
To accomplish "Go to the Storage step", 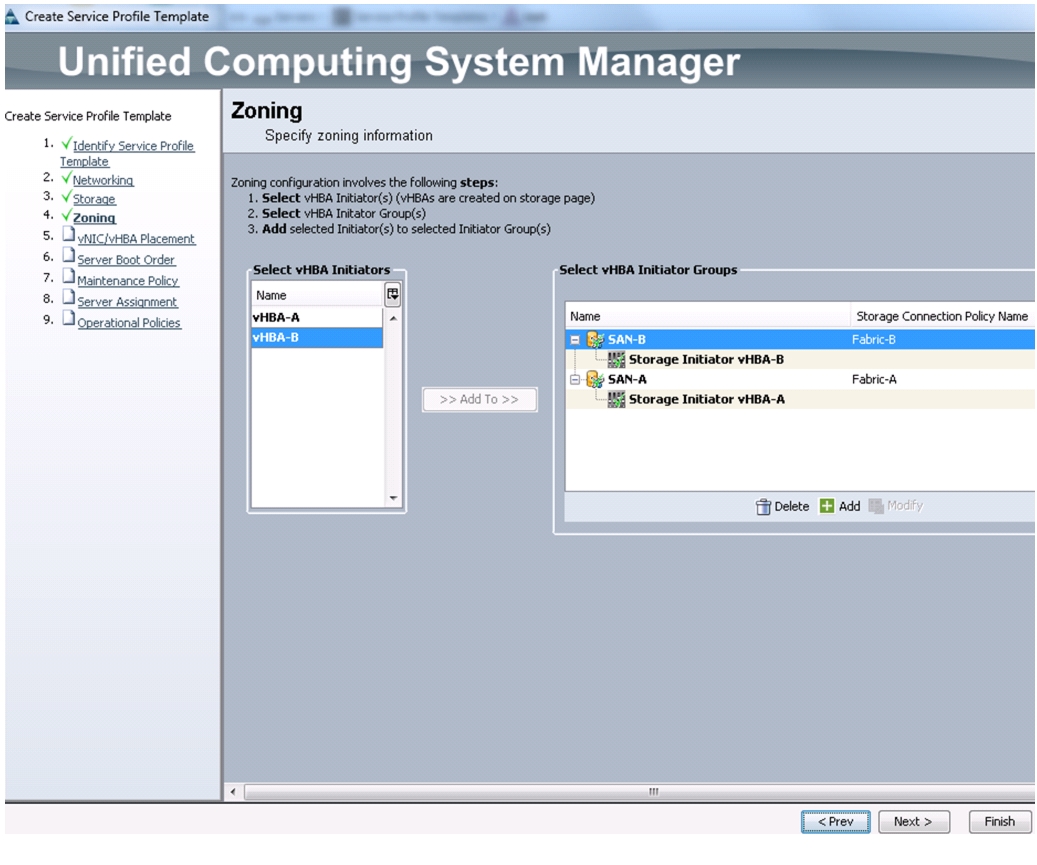I will click(94, 199).
